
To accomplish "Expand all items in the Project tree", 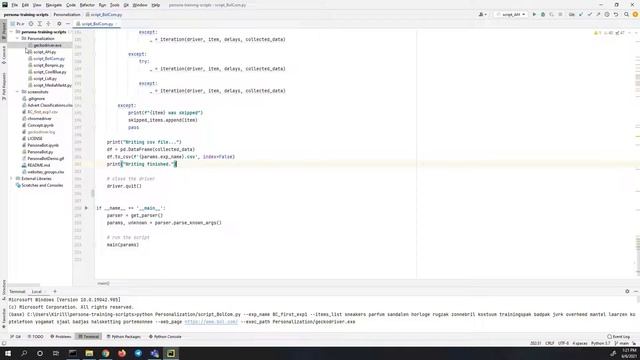I will point(40,24).
